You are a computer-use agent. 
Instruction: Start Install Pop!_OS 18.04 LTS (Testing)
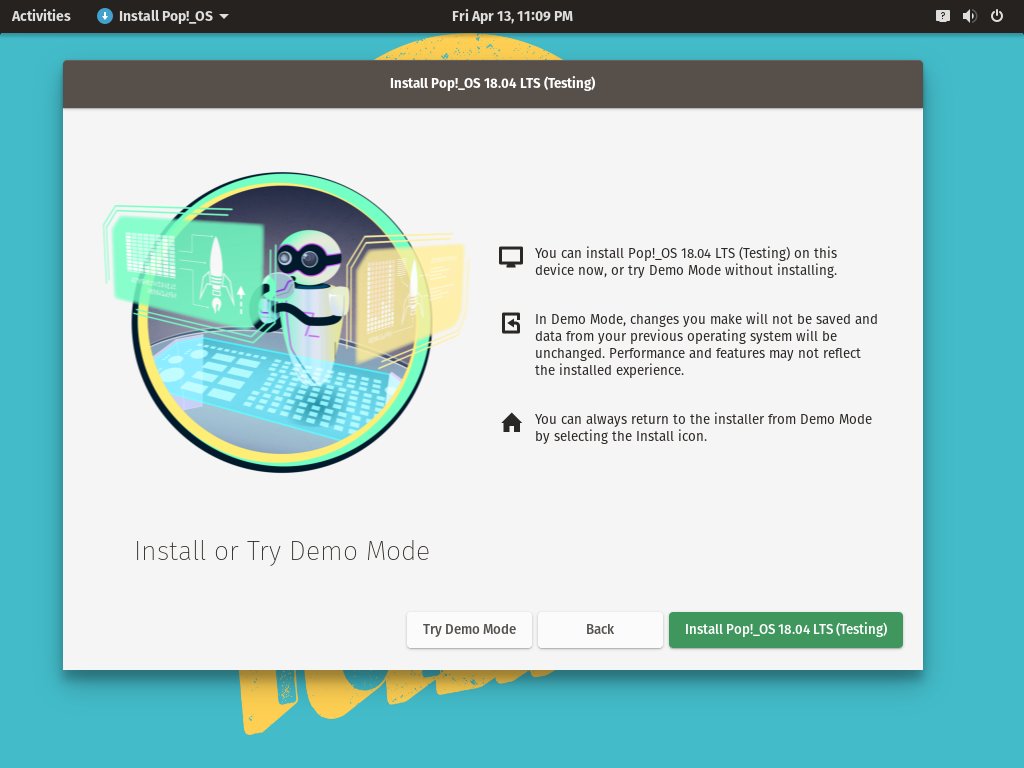coord(786,630)
